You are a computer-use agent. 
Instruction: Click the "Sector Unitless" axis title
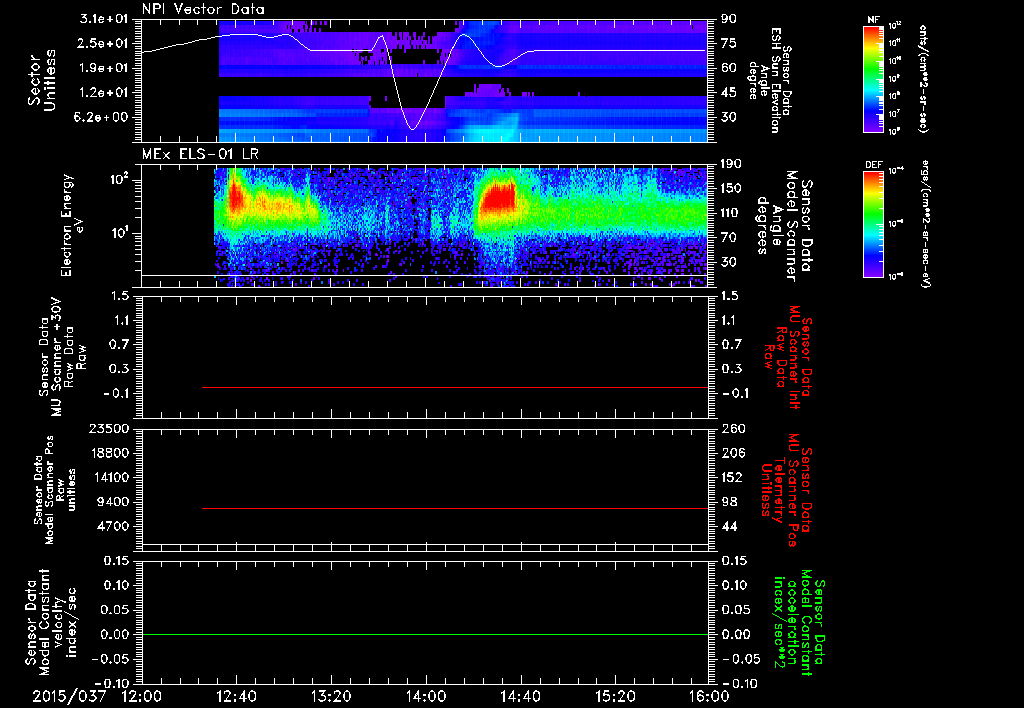coord(42,80)
